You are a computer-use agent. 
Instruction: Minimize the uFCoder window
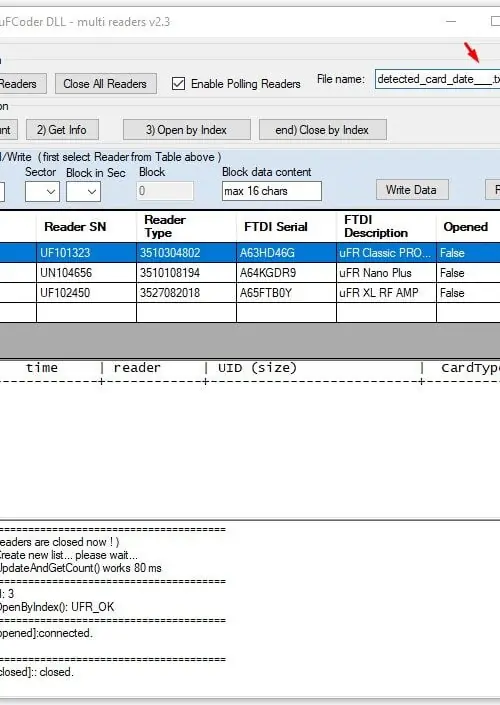pos(451,21)
